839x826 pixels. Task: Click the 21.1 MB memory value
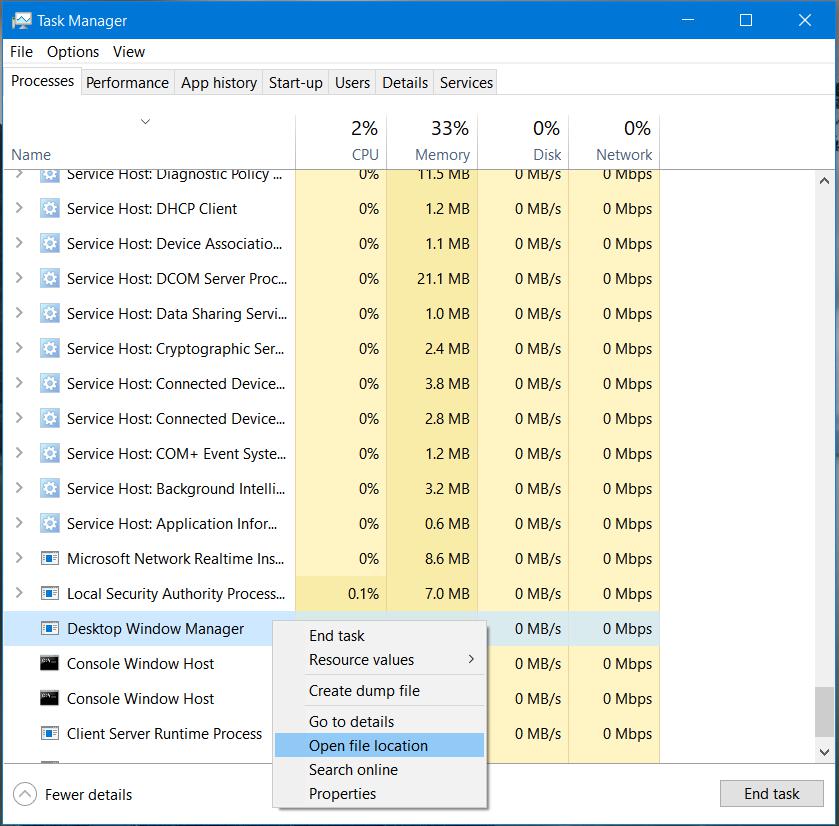(443, 279)
